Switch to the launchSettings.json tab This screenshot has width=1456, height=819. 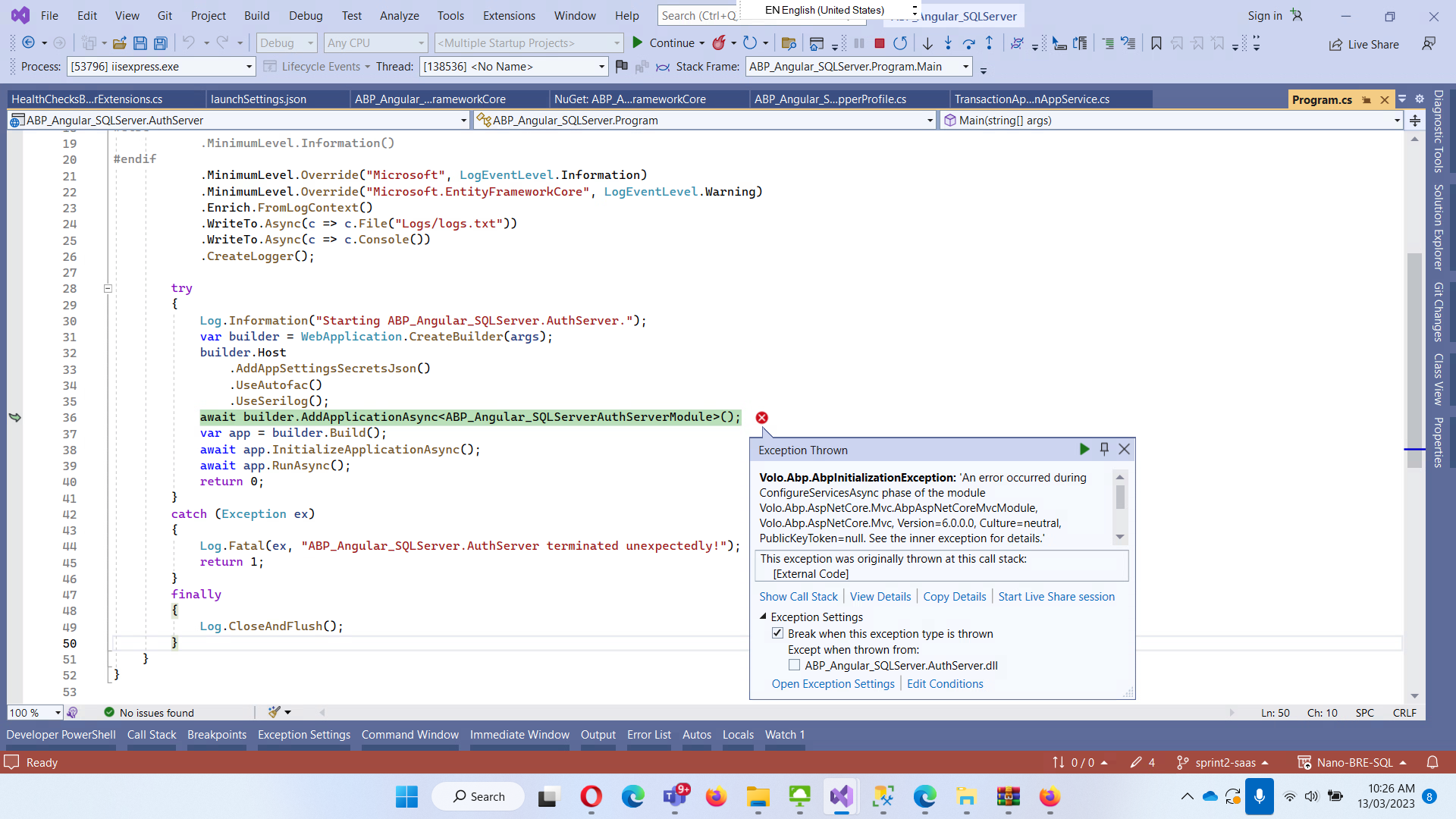click(x=259, y=99)
